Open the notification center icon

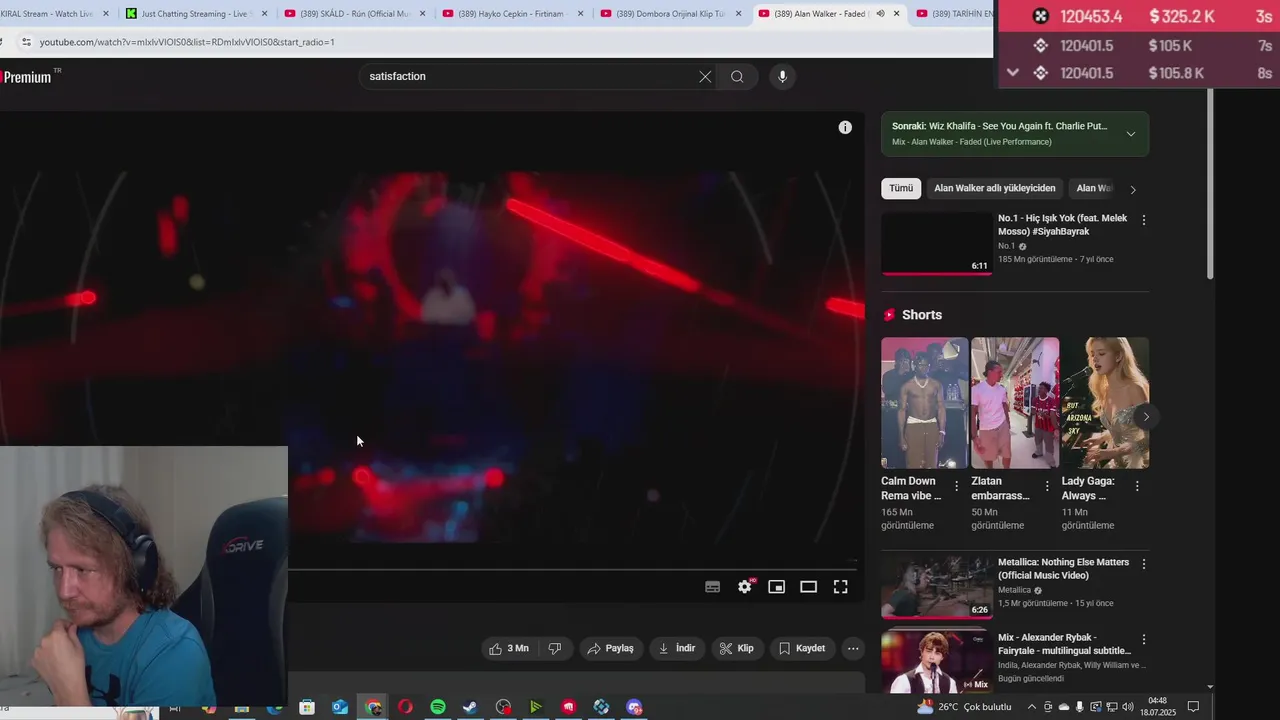pyautogui.click(x=1193, y=707)
